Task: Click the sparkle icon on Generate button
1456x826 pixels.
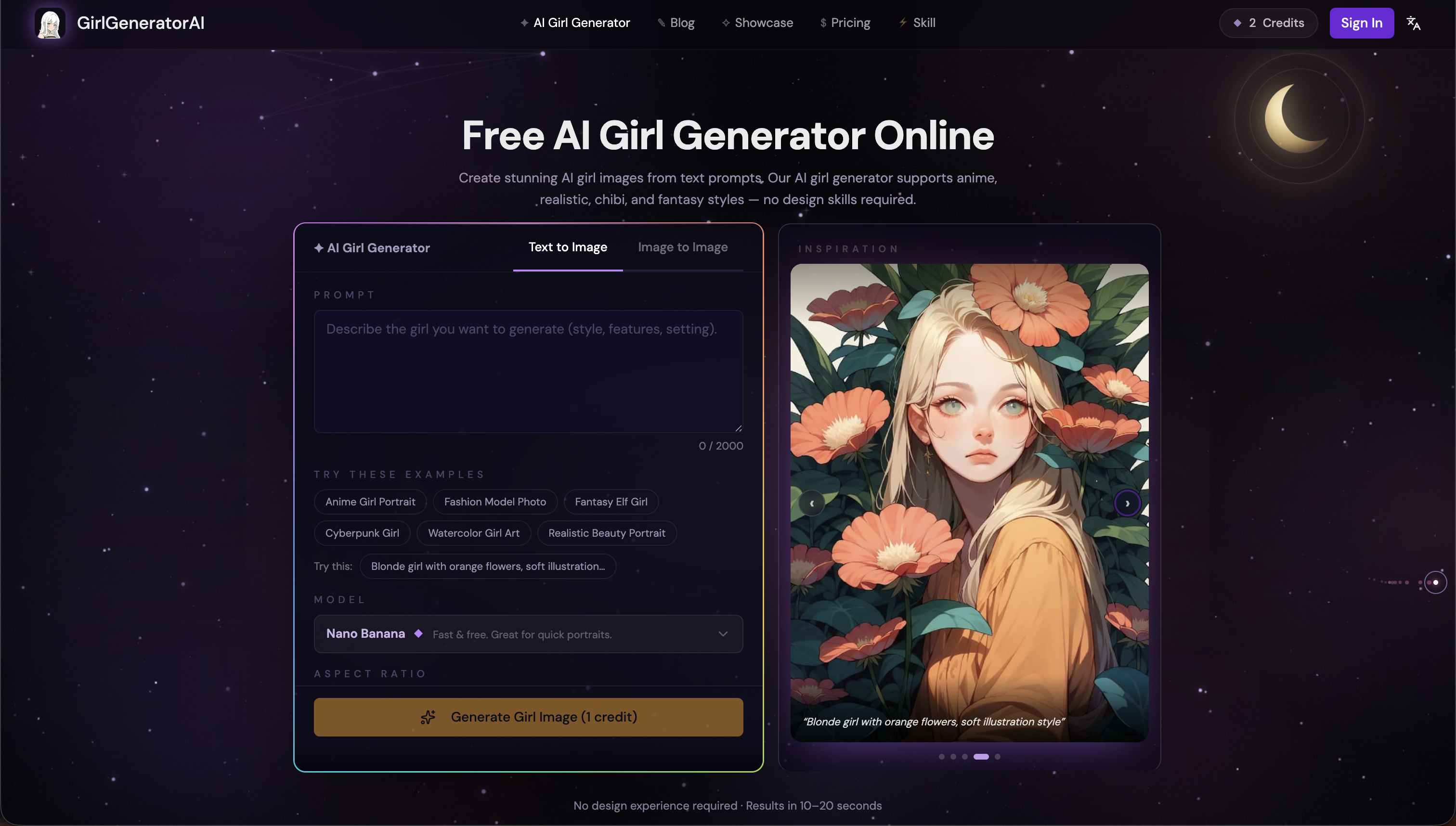Action: tap(428, 717)
